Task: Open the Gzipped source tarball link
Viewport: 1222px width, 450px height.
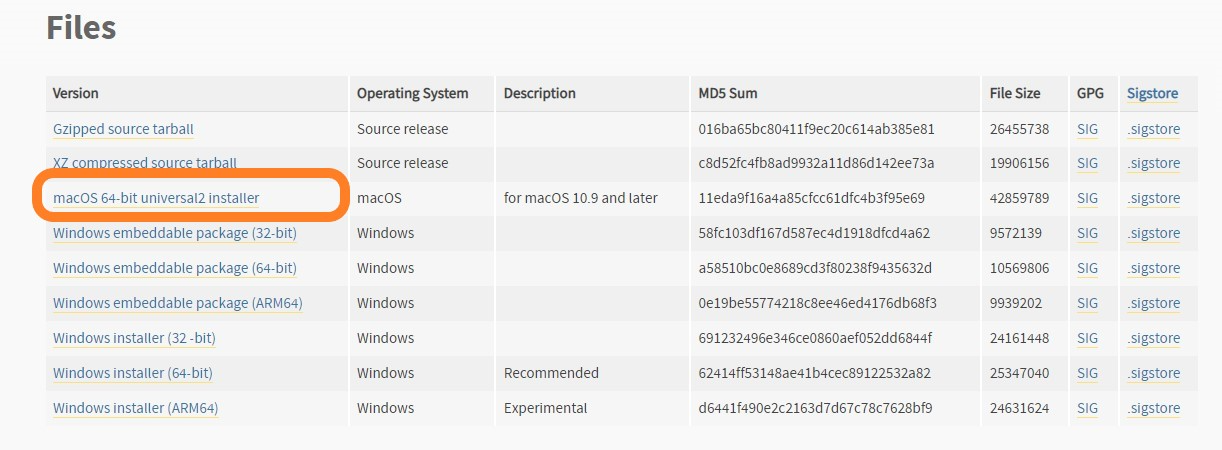Action: point(123,129)
